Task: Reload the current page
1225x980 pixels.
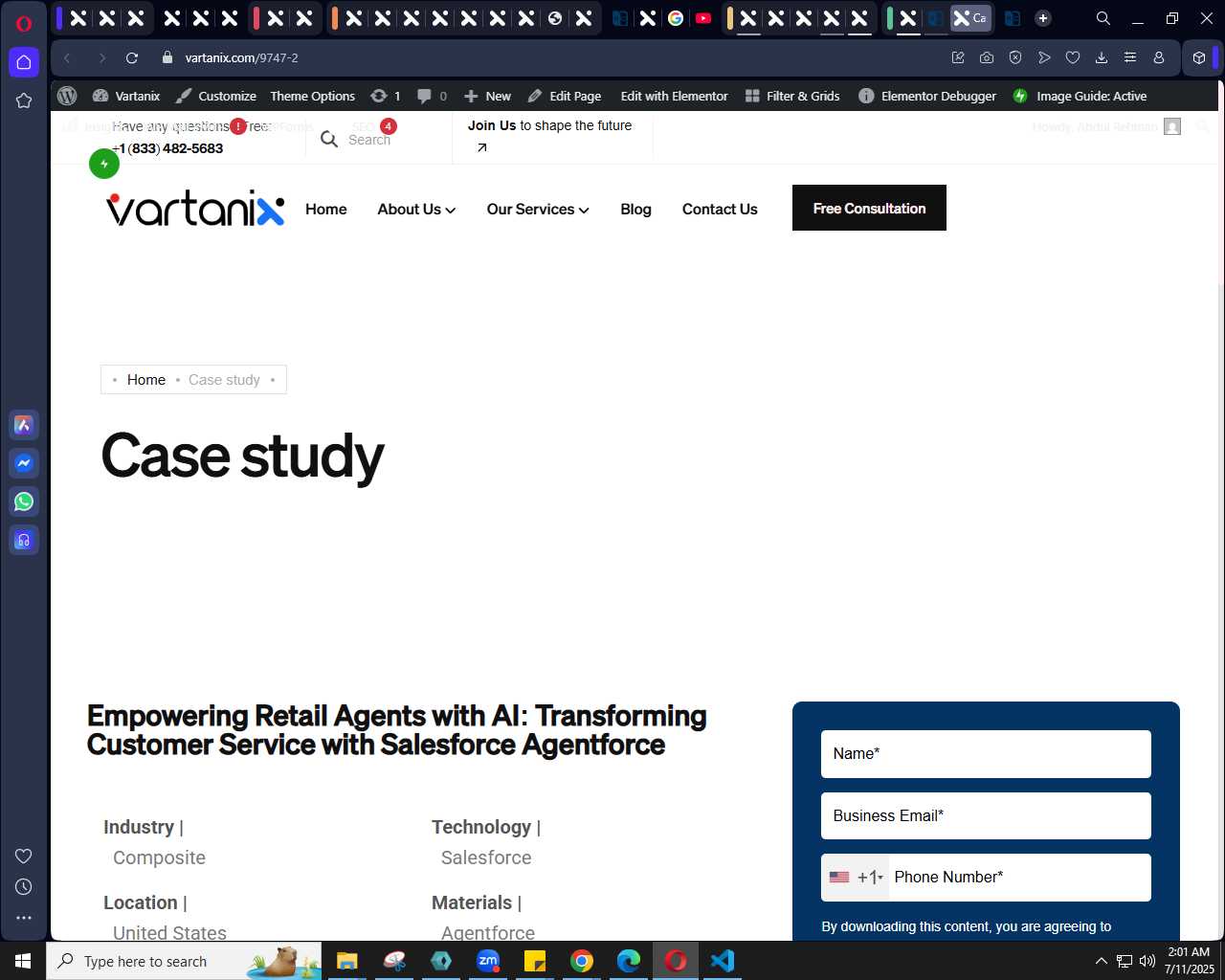Action: [132, 58]
